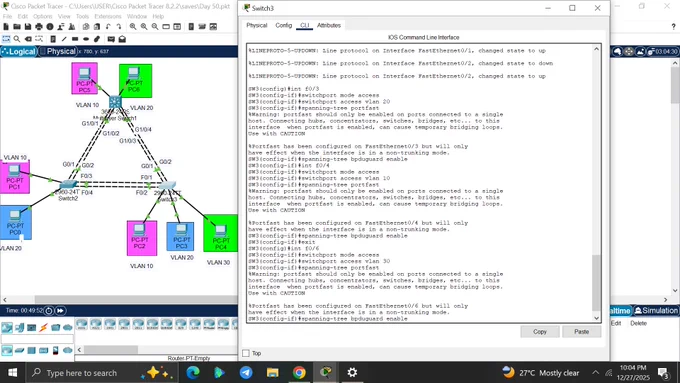Add a Complex PDU open envelope
The height and width of the screenshot is (383, 680).
[x=122, y=39]
